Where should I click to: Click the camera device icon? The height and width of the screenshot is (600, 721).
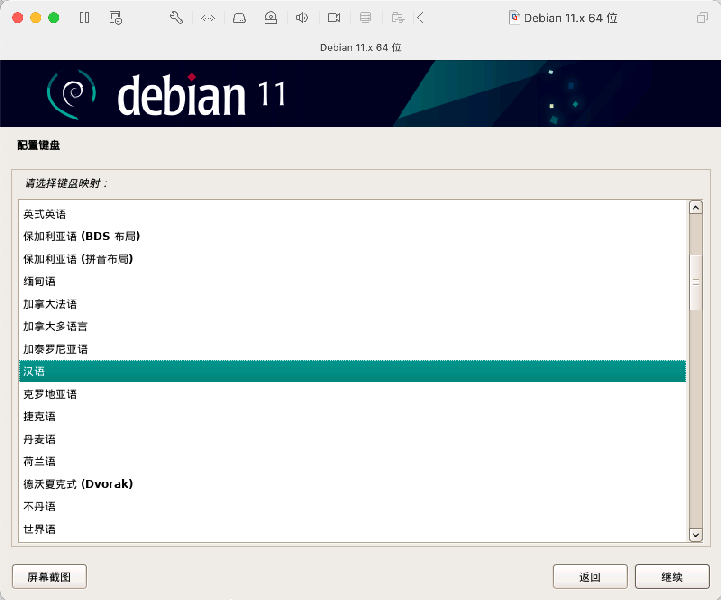tap(334, 18)
